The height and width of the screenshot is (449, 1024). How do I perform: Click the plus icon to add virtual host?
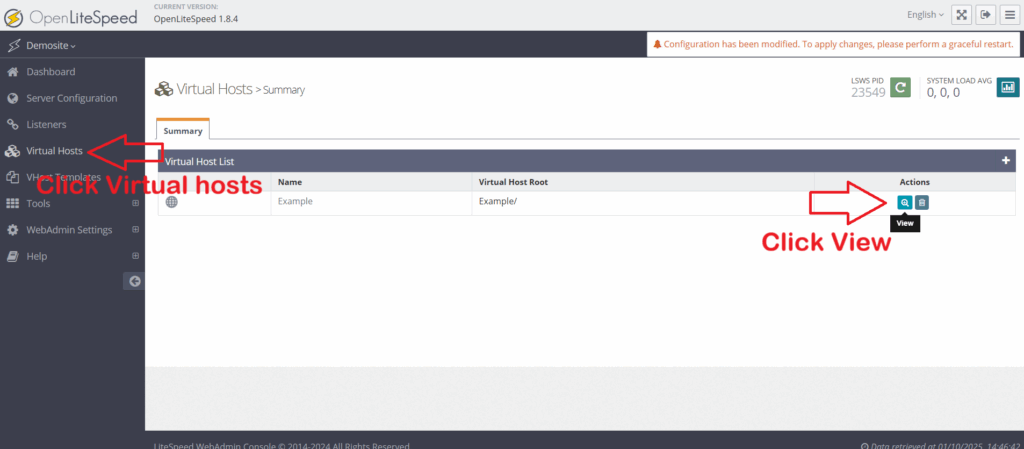pyautogui.click(x=1006, y=160)
